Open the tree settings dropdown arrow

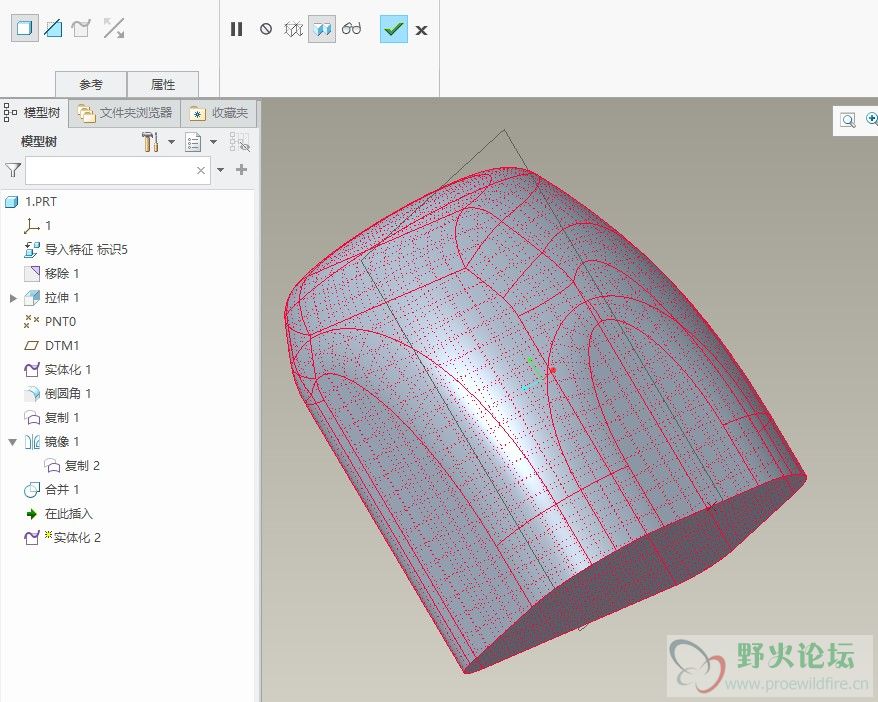(171, 142)
